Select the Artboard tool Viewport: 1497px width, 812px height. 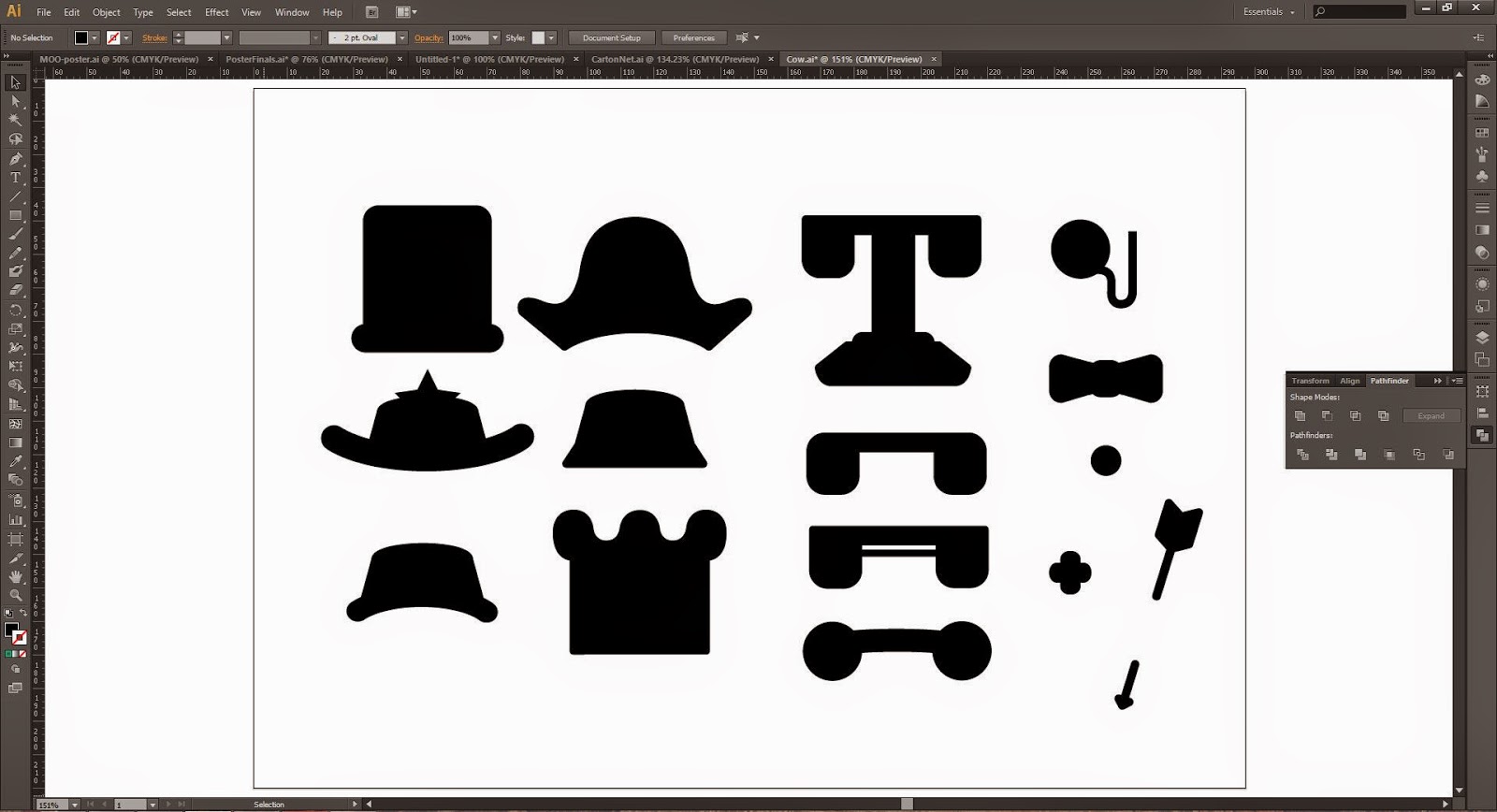pos(15,539)
